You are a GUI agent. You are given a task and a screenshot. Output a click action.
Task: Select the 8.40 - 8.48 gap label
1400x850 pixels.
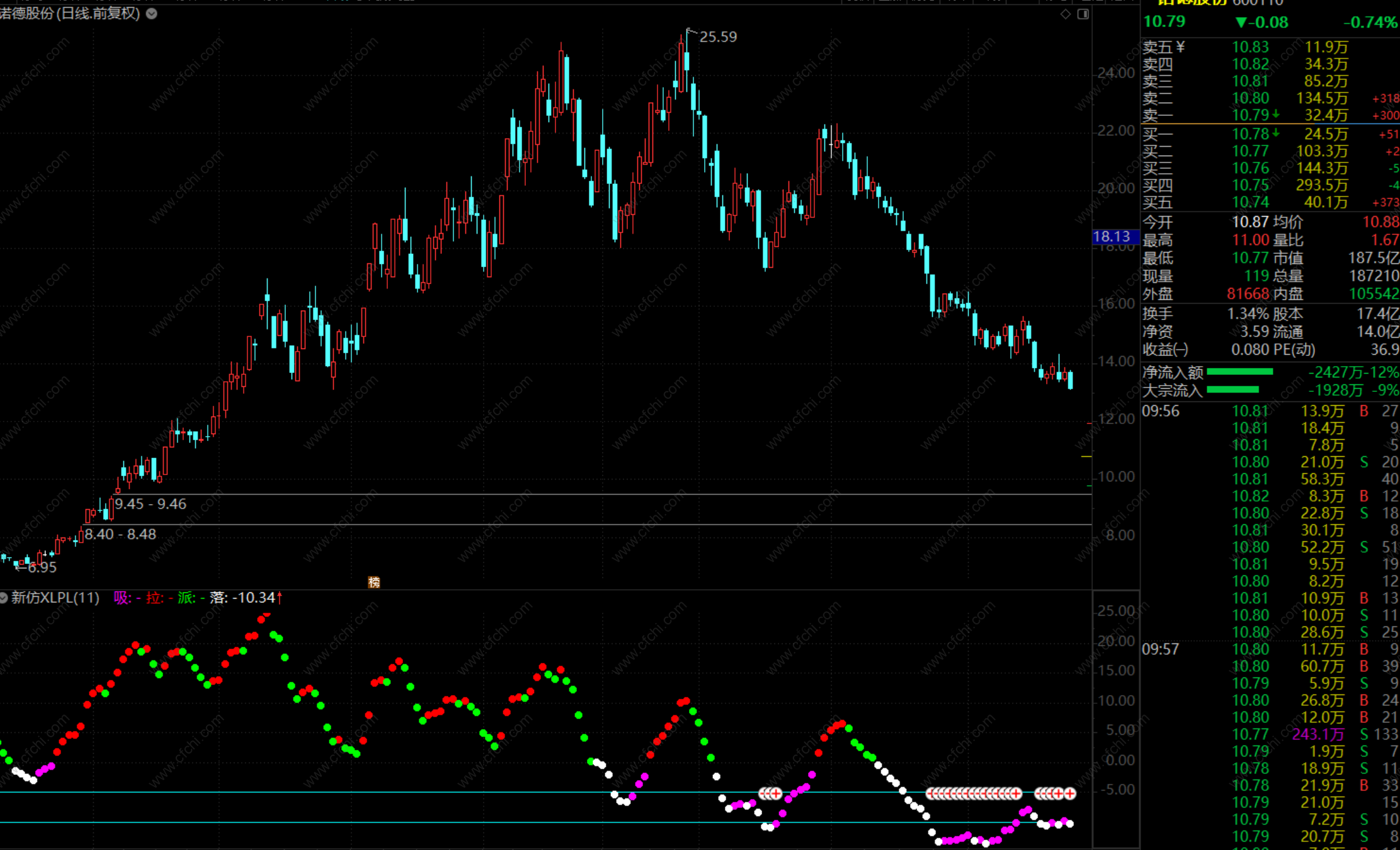coord(120,534)
